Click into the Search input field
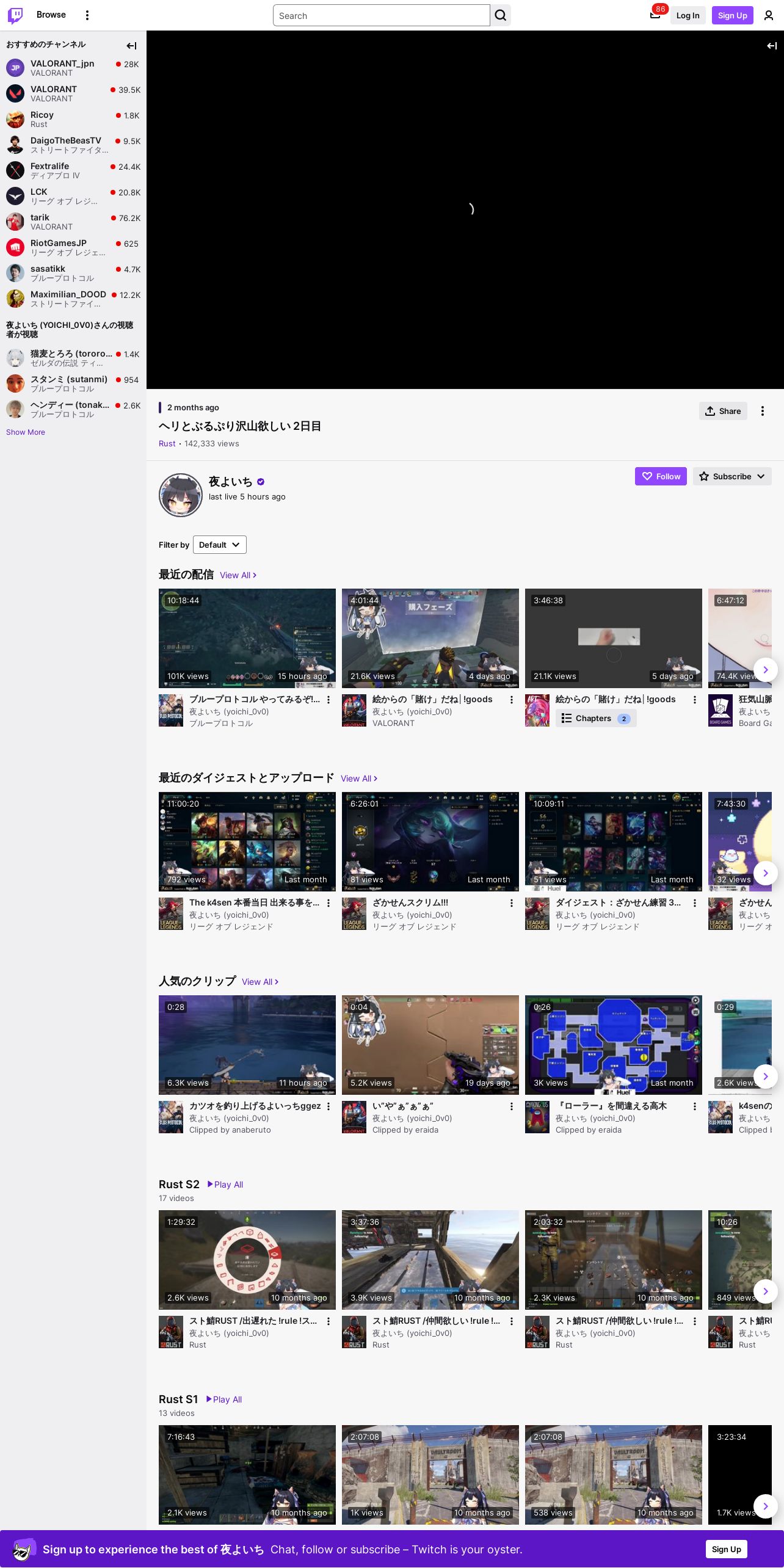The height and width of the screenshot is (1568, 784). [382, 15]
